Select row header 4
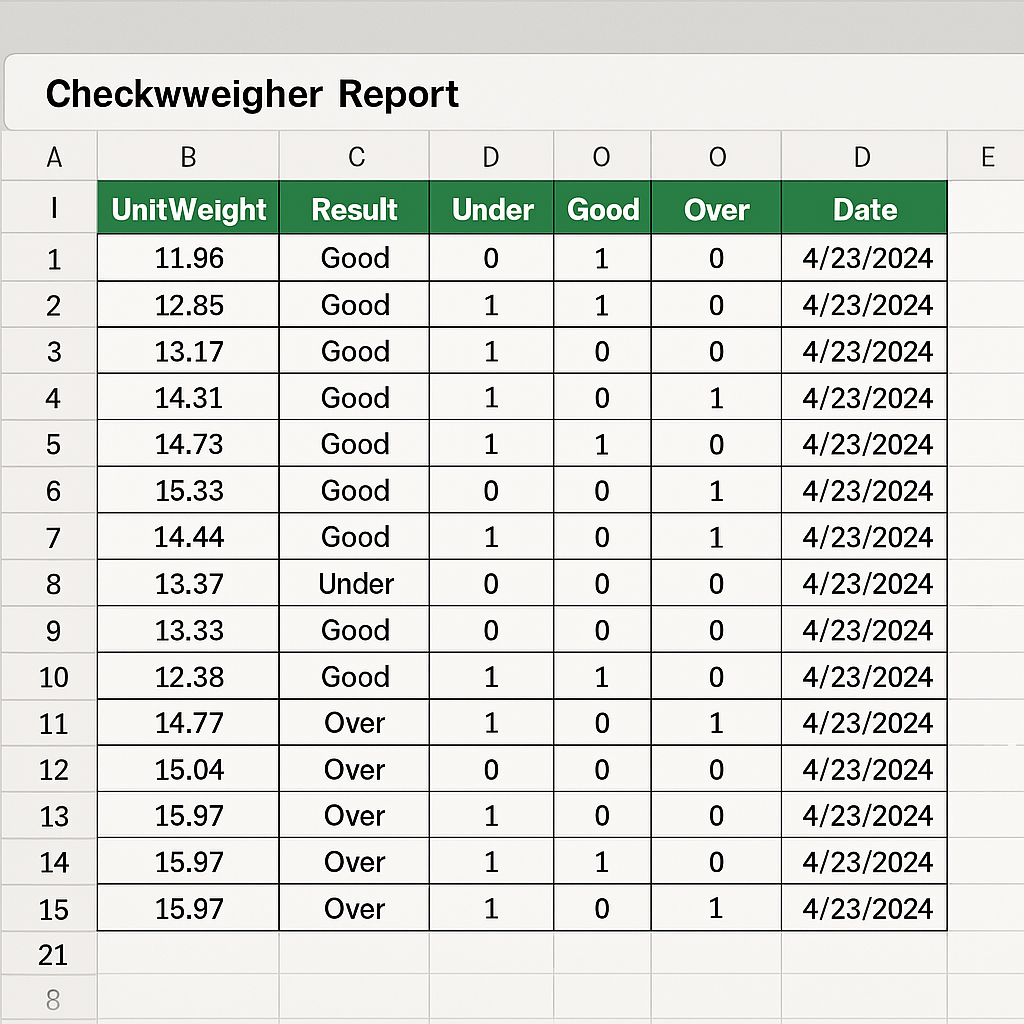The image size is (1024, 1024). (x=50, y=398)
